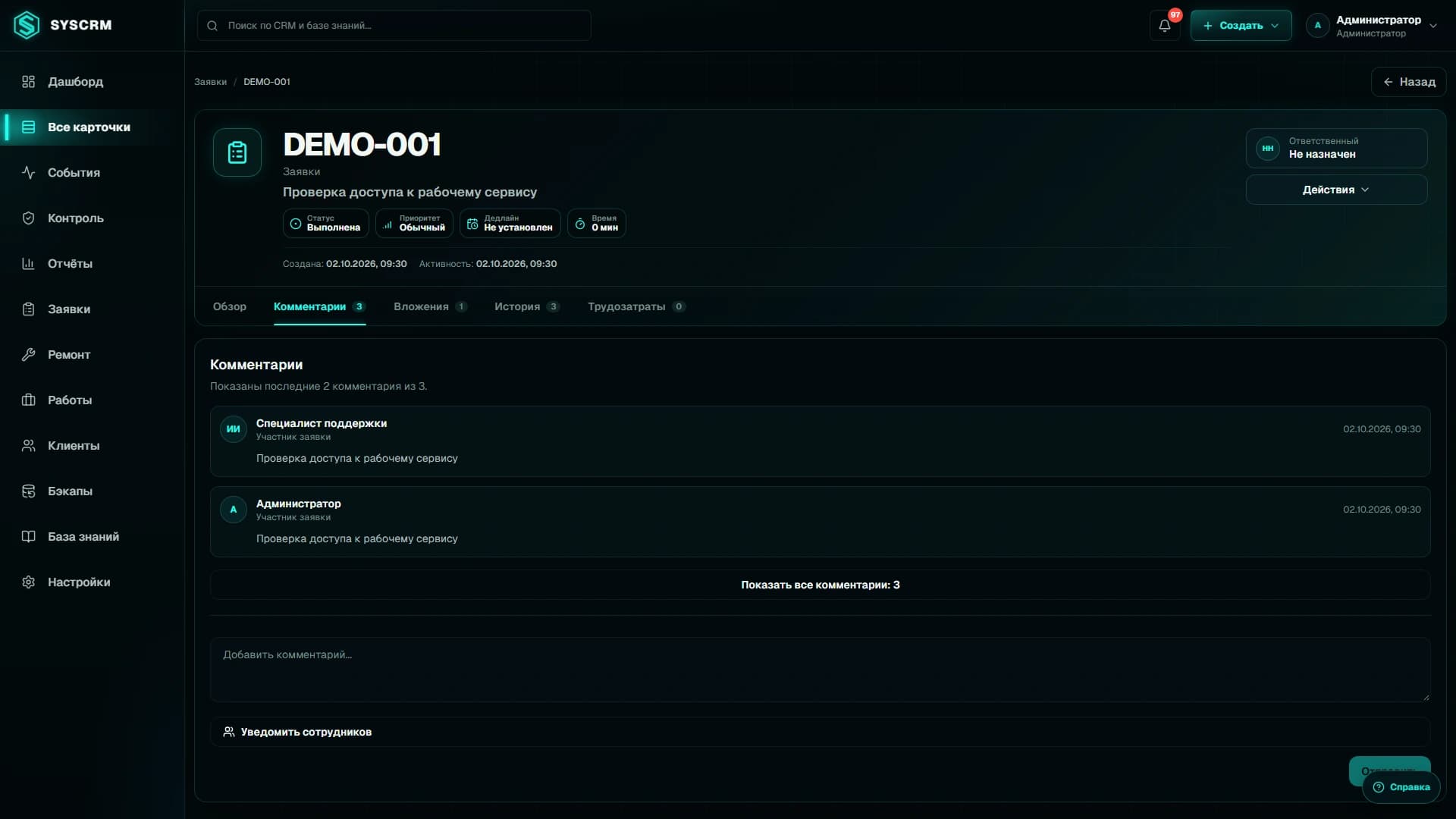Open Настройки settings
The width and height of the screenshot is (1456, 819).
92,582
